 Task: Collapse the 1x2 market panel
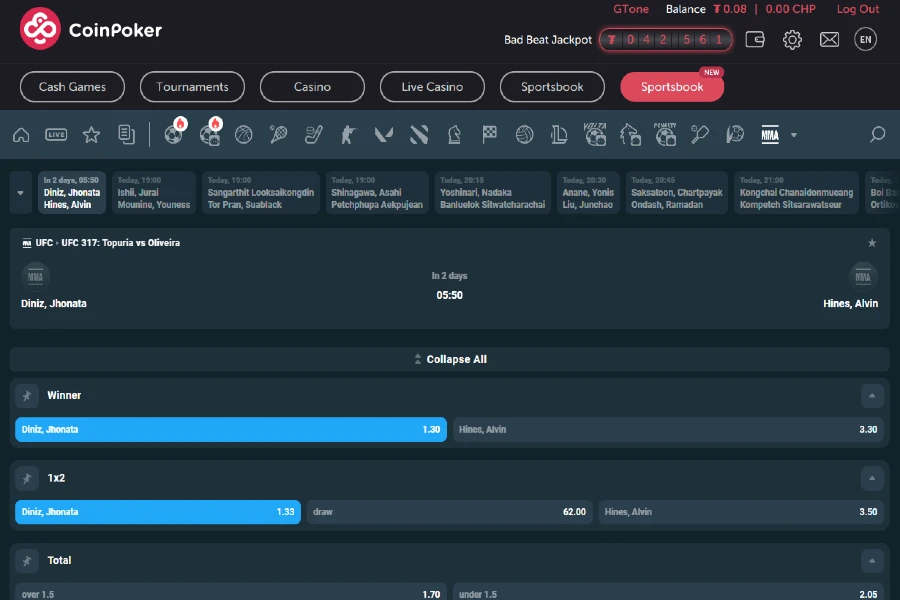[x=871, y=478]
